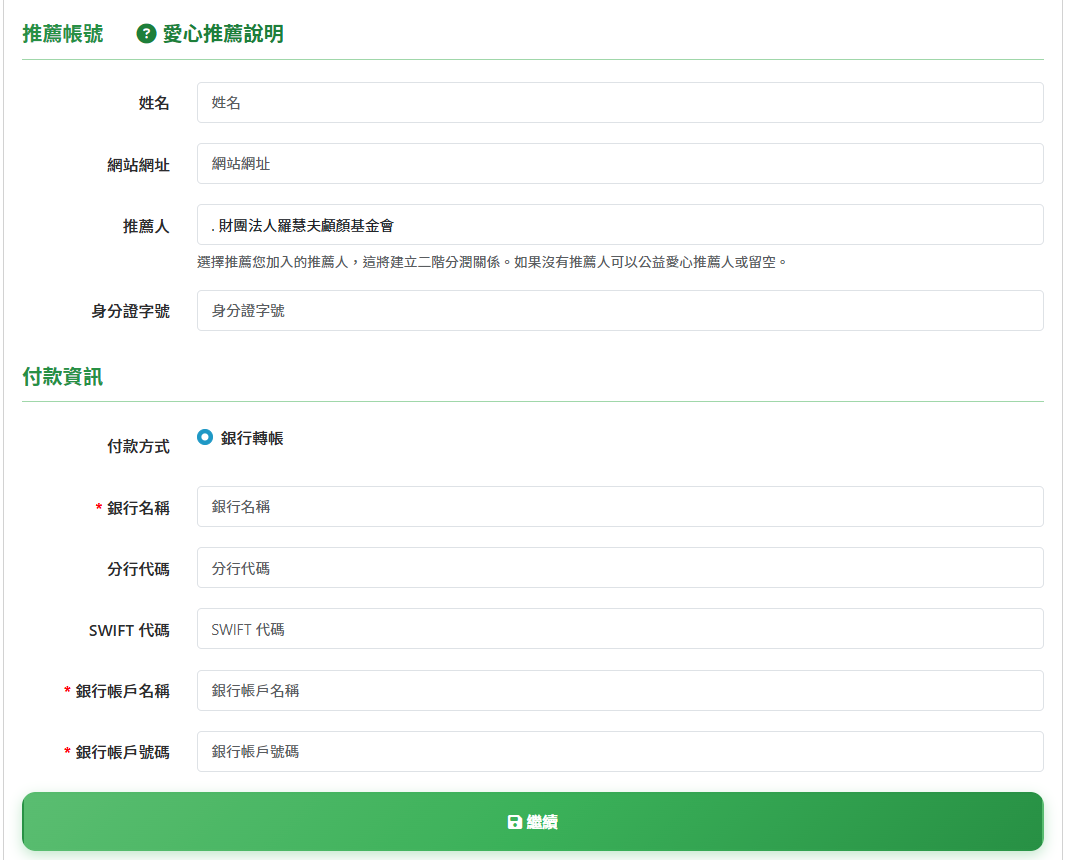Open the 愛心推薦說明 link
This screenshot has width=1067, height=860.
[222, 34]
